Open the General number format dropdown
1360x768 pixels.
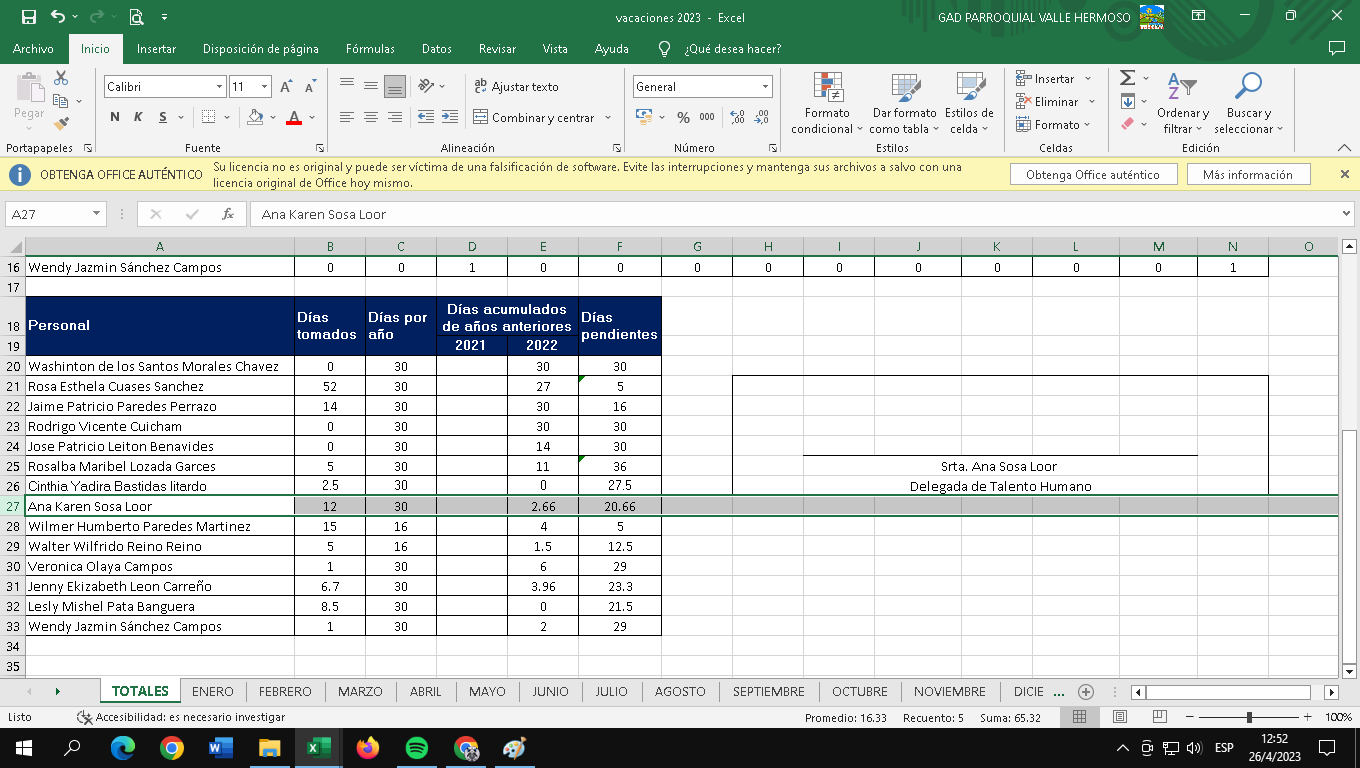click(765, 87)
